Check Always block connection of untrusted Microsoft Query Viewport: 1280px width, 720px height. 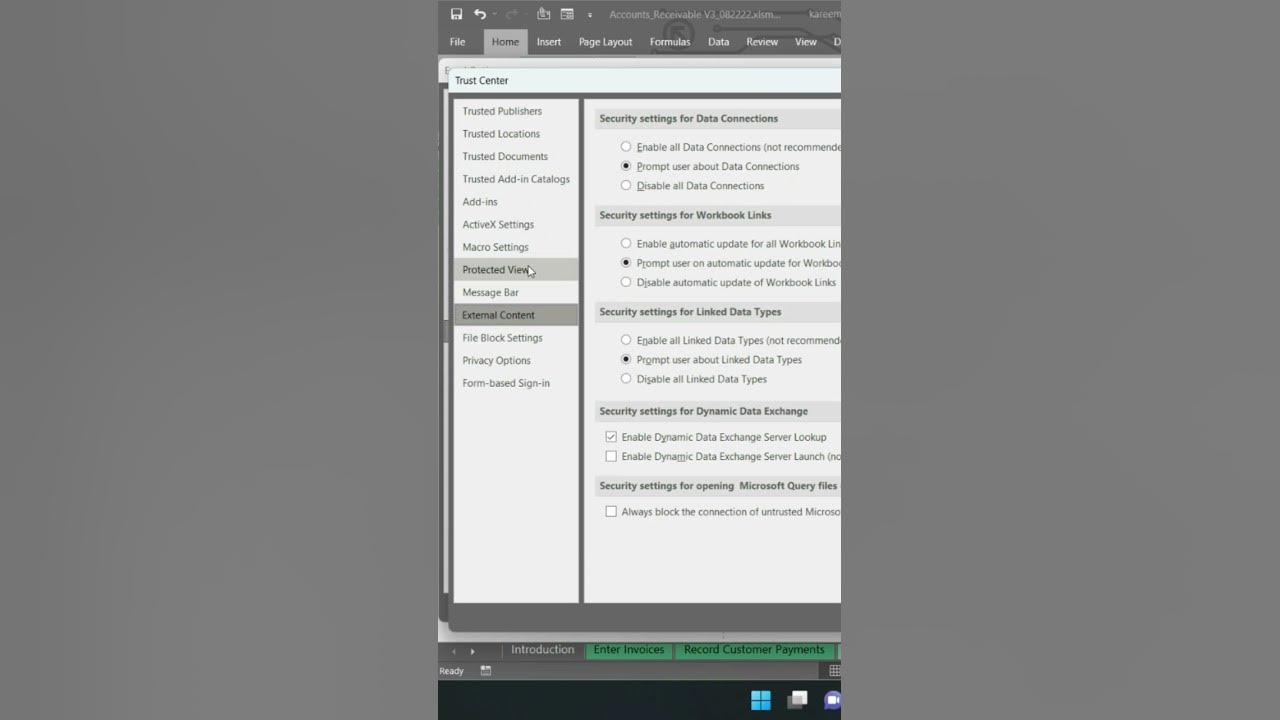611,511
